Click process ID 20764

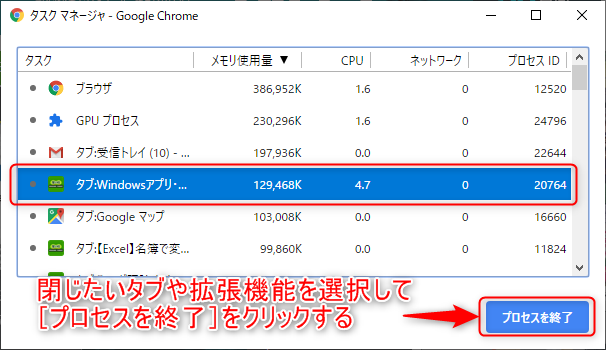(x=550, y=185)
